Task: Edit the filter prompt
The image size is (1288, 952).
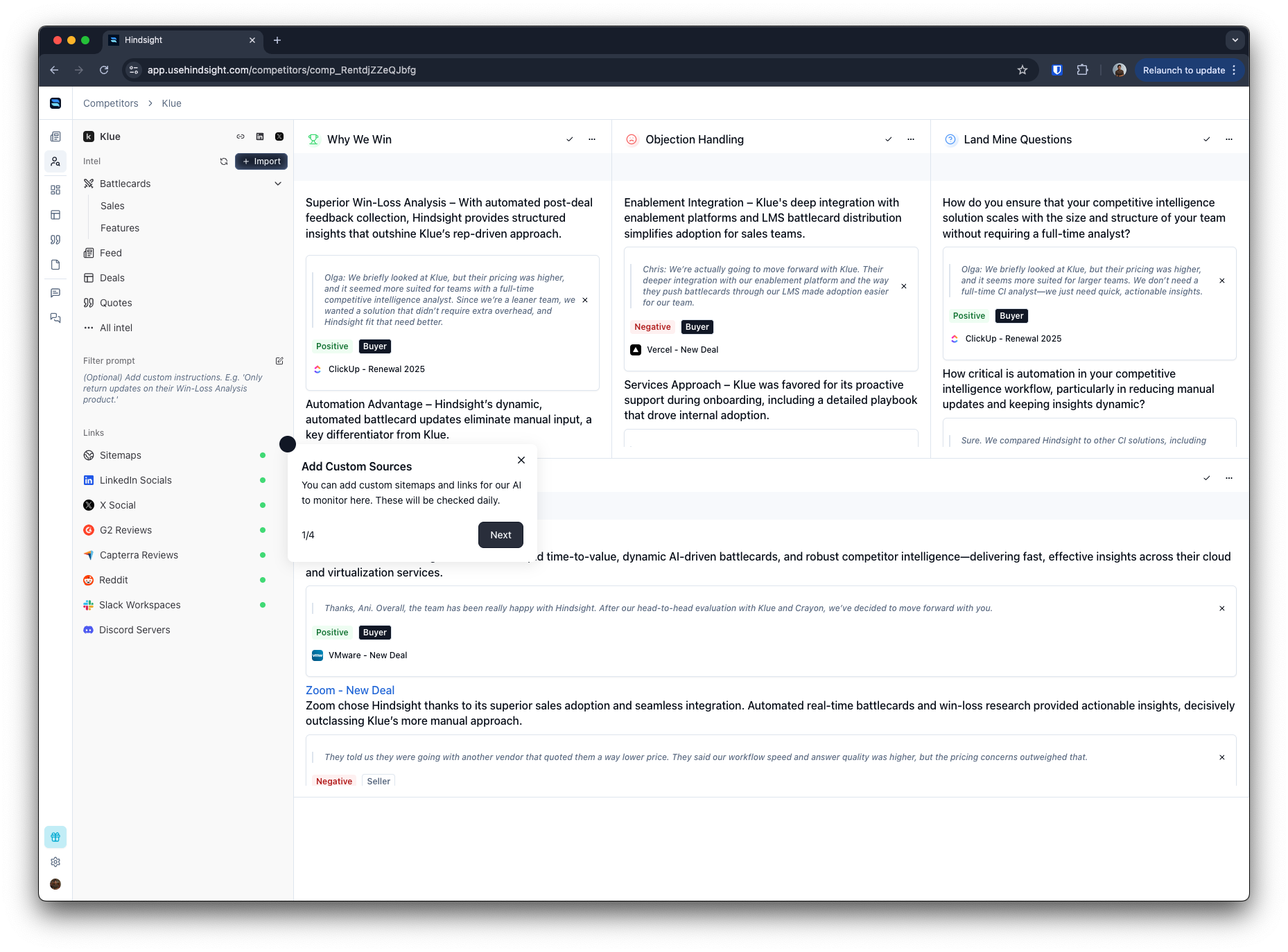Action: pyautogui.click(x=279, y=361)
